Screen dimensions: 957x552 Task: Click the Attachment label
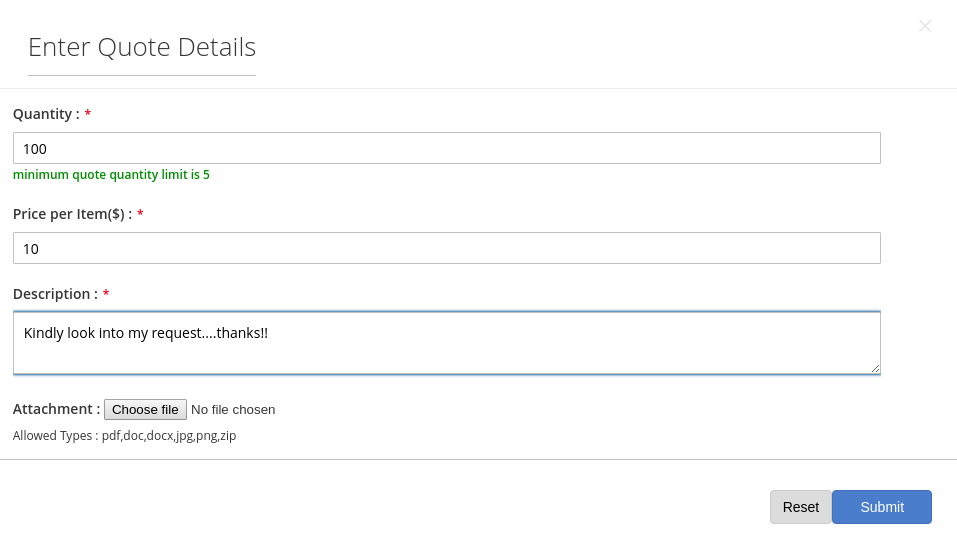coord(56,409)
